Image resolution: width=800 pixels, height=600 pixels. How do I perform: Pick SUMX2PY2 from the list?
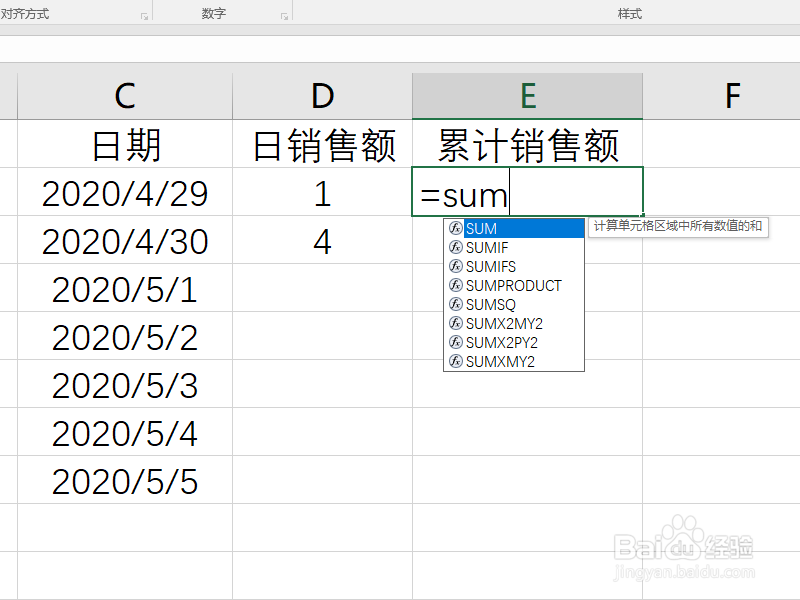pyautogui.click(x=514, y=342)
